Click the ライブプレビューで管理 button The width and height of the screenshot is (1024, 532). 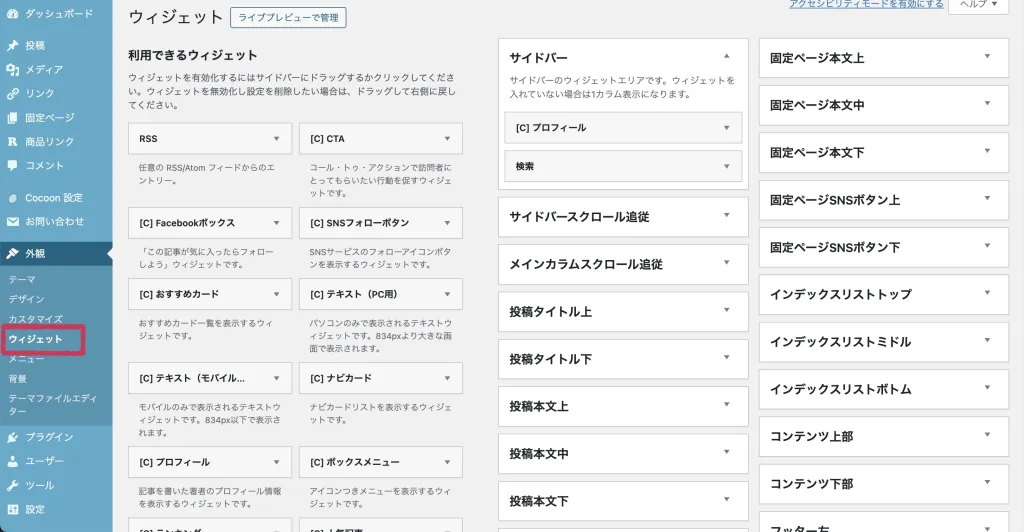[x=288, y=17]
